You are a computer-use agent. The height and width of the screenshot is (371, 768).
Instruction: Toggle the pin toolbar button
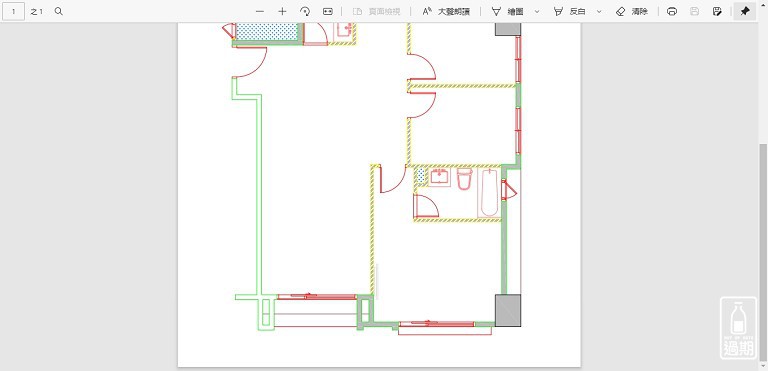(745, 11)
